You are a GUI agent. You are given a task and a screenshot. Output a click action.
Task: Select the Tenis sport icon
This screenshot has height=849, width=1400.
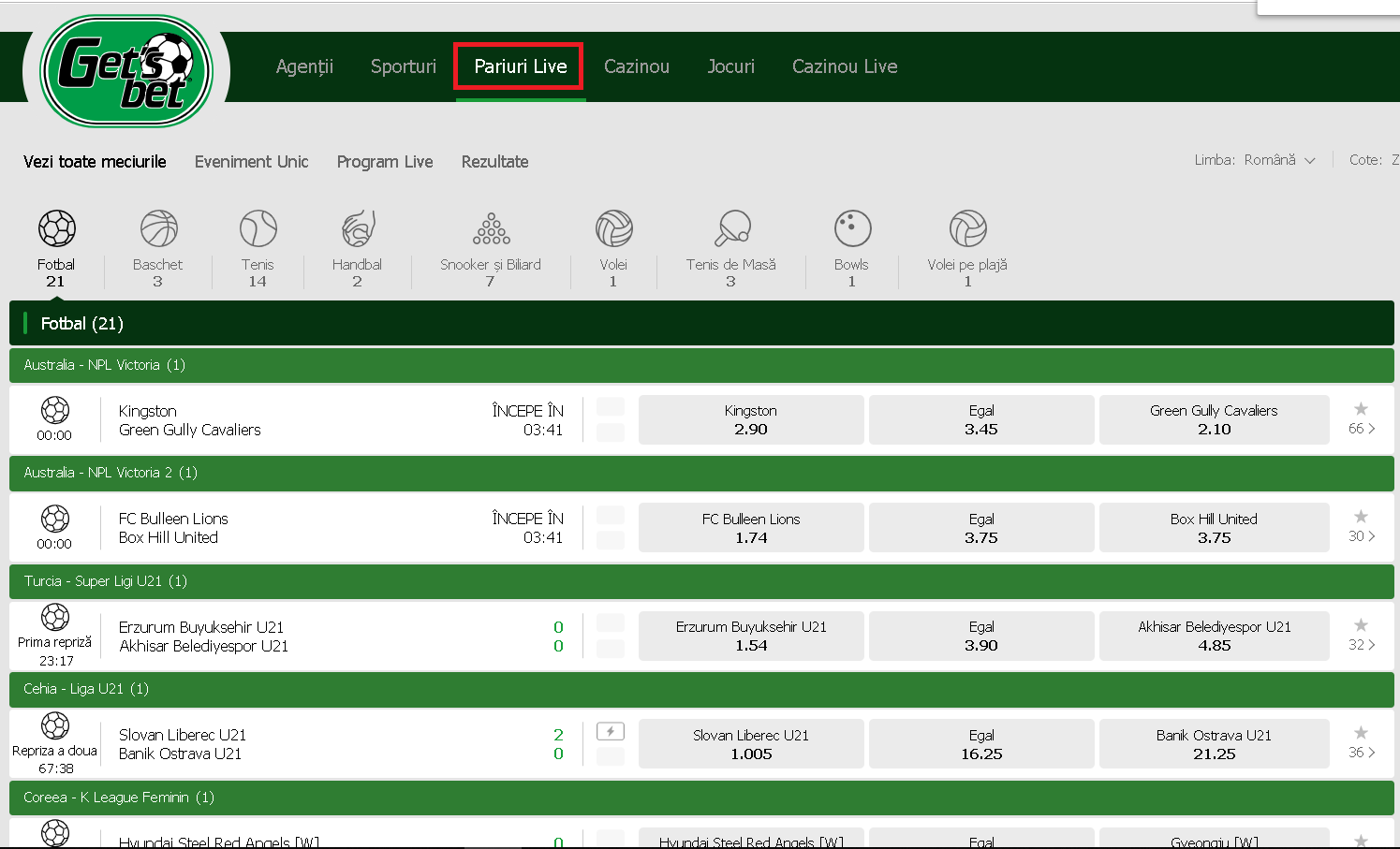coord(258,228)
